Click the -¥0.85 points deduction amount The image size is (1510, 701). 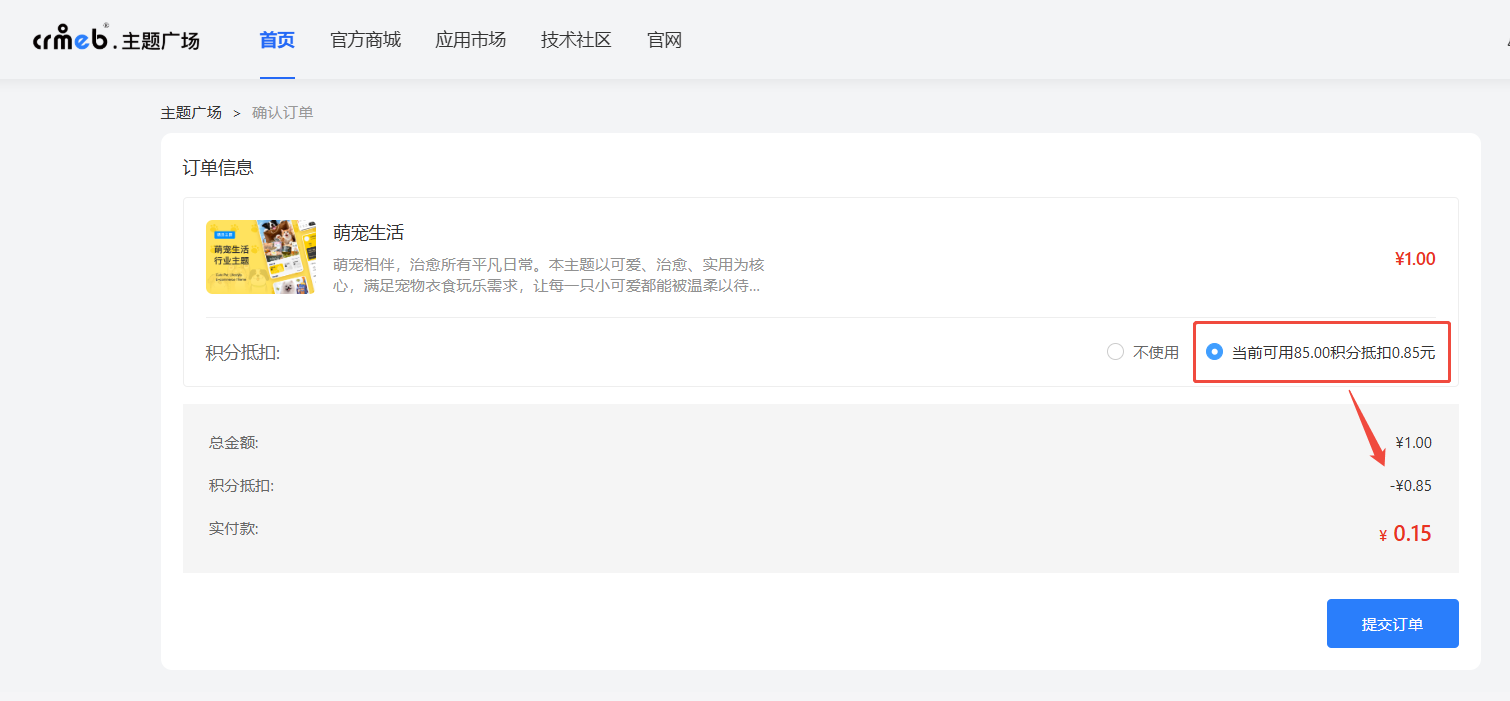click(1410, 486)
